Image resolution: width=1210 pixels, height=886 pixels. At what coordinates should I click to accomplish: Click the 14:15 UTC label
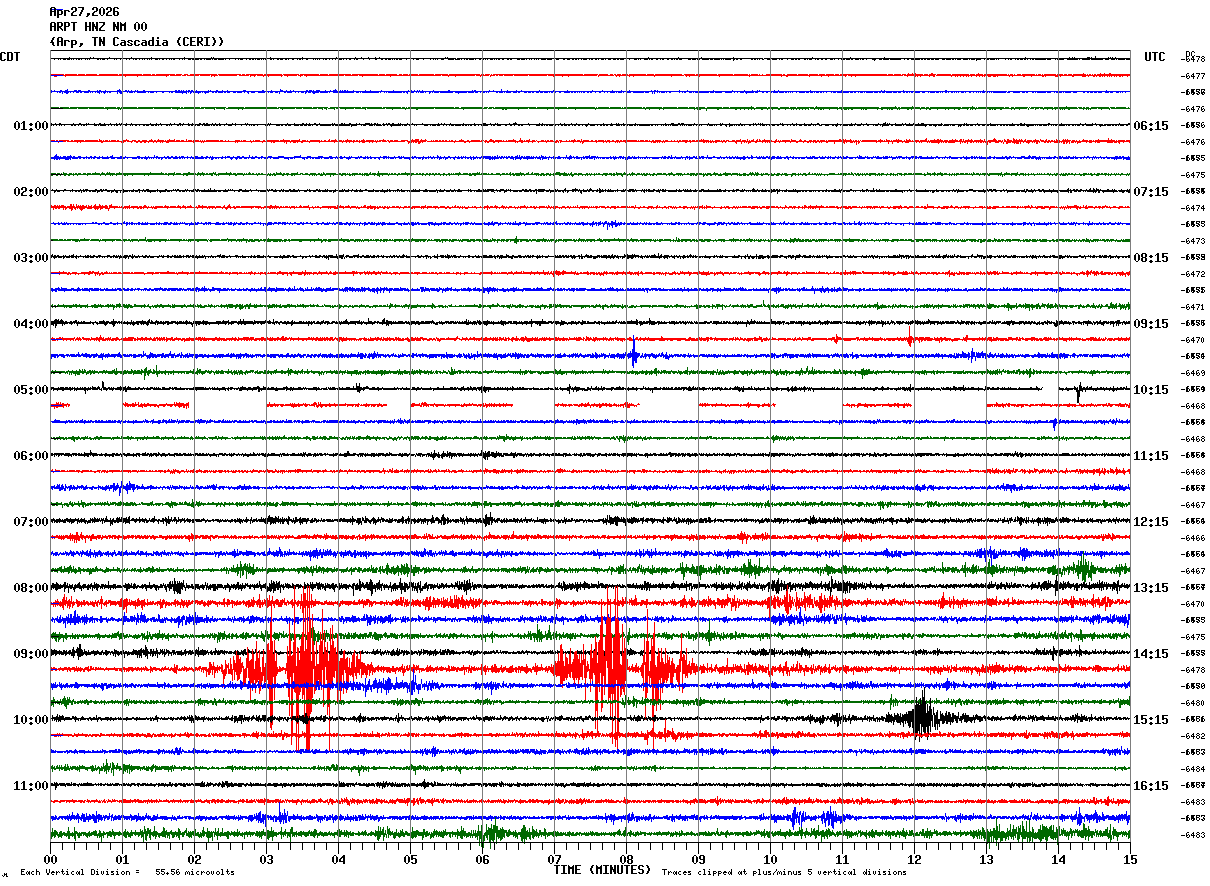click(x=1151, y=654)
